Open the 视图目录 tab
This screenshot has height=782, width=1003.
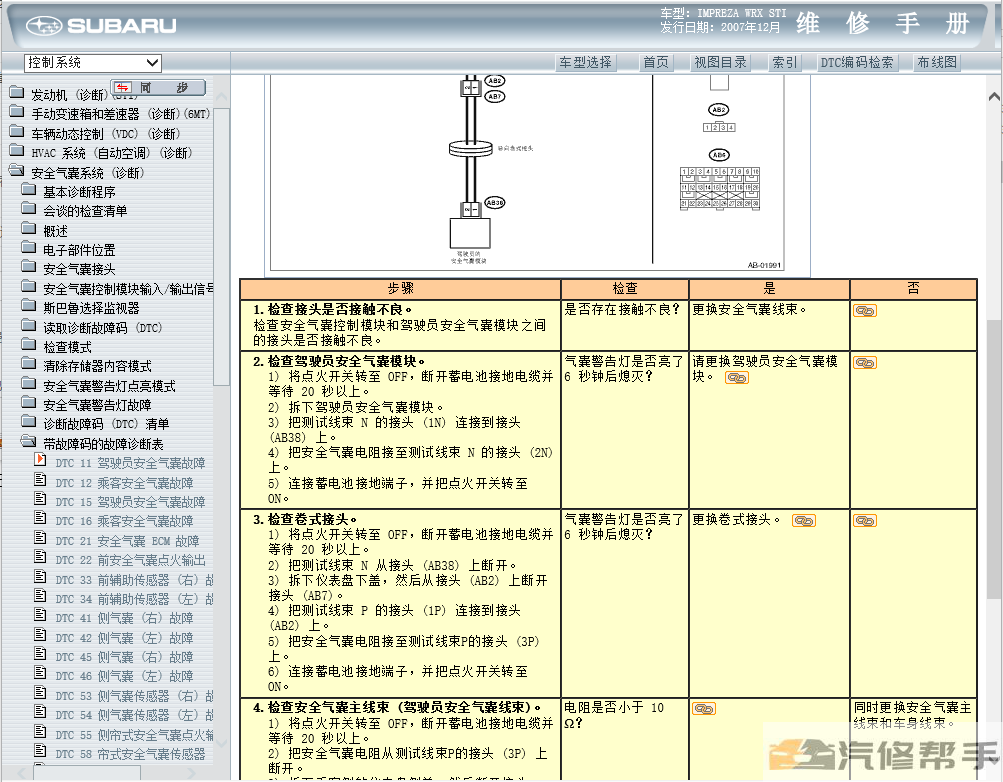coord(720,63)
